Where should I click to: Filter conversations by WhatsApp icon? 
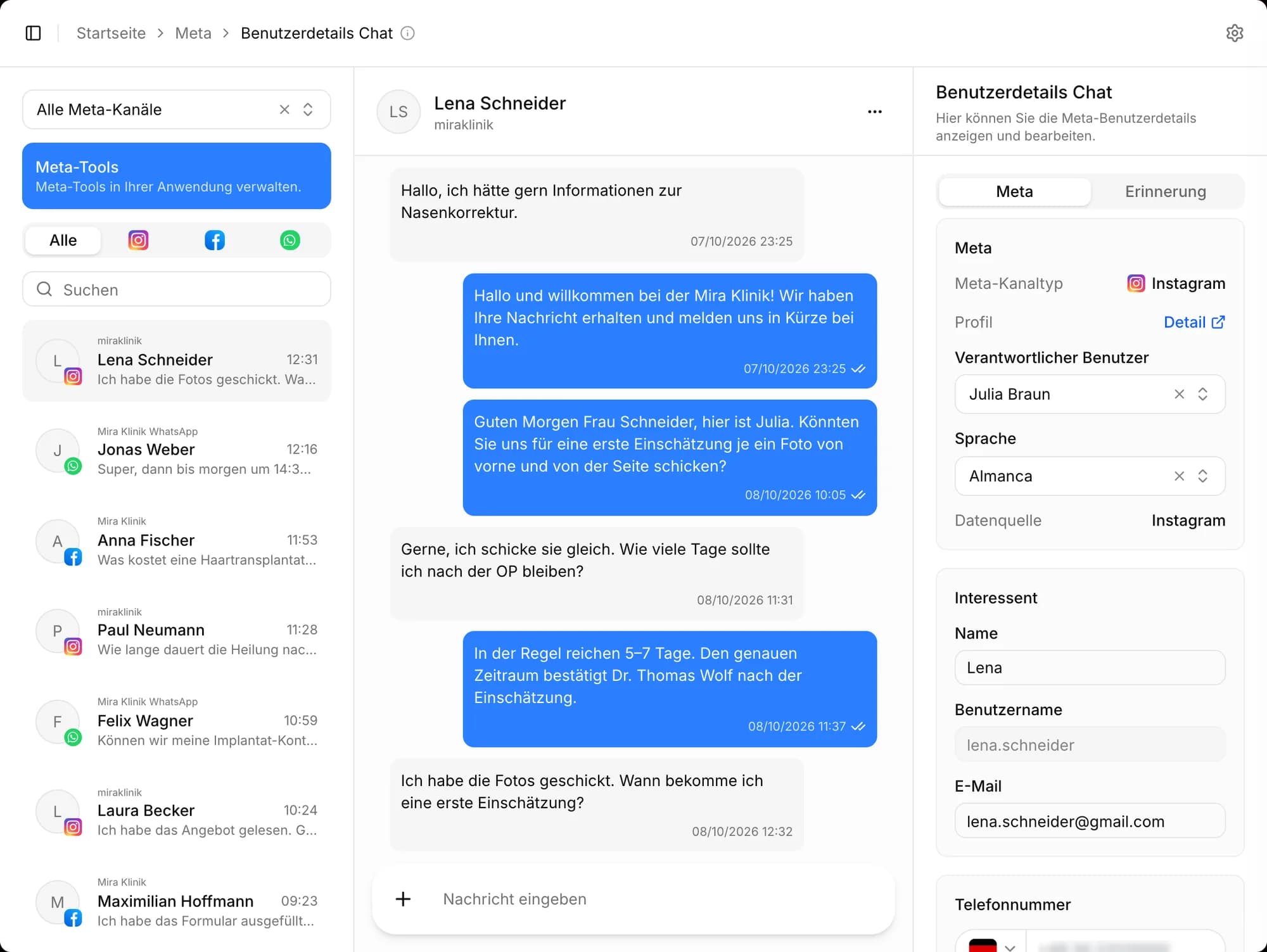[290, 240]
